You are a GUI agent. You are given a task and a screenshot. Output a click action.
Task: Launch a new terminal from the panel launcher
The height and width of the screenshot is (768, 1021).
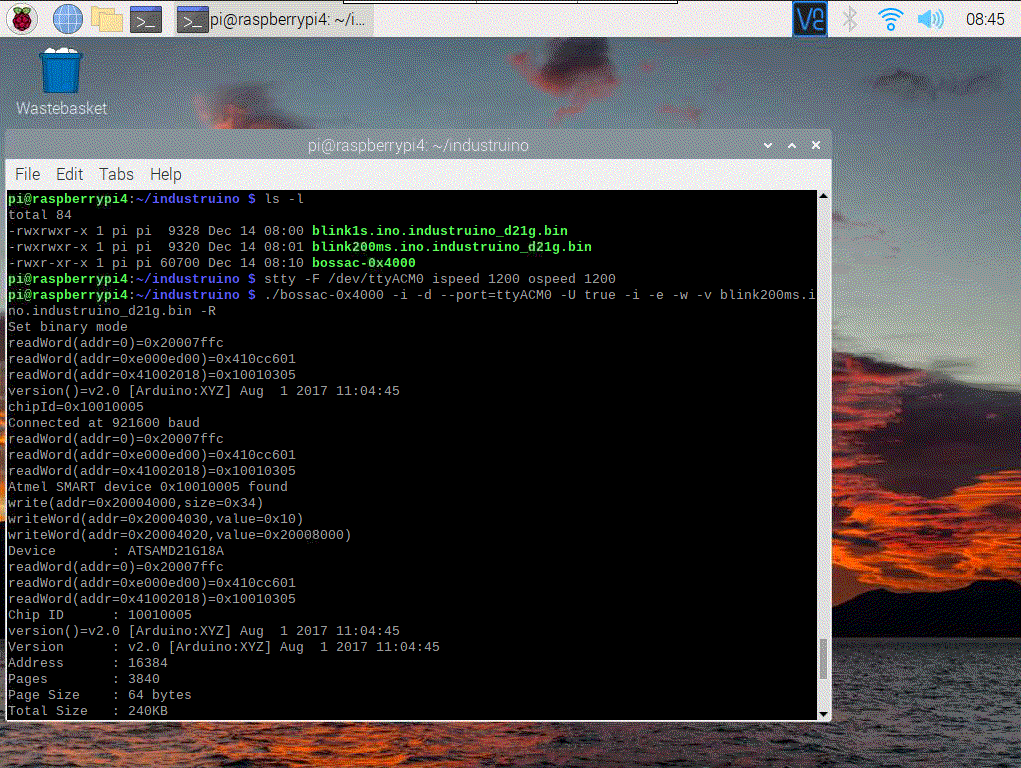[x=147, y=18]
